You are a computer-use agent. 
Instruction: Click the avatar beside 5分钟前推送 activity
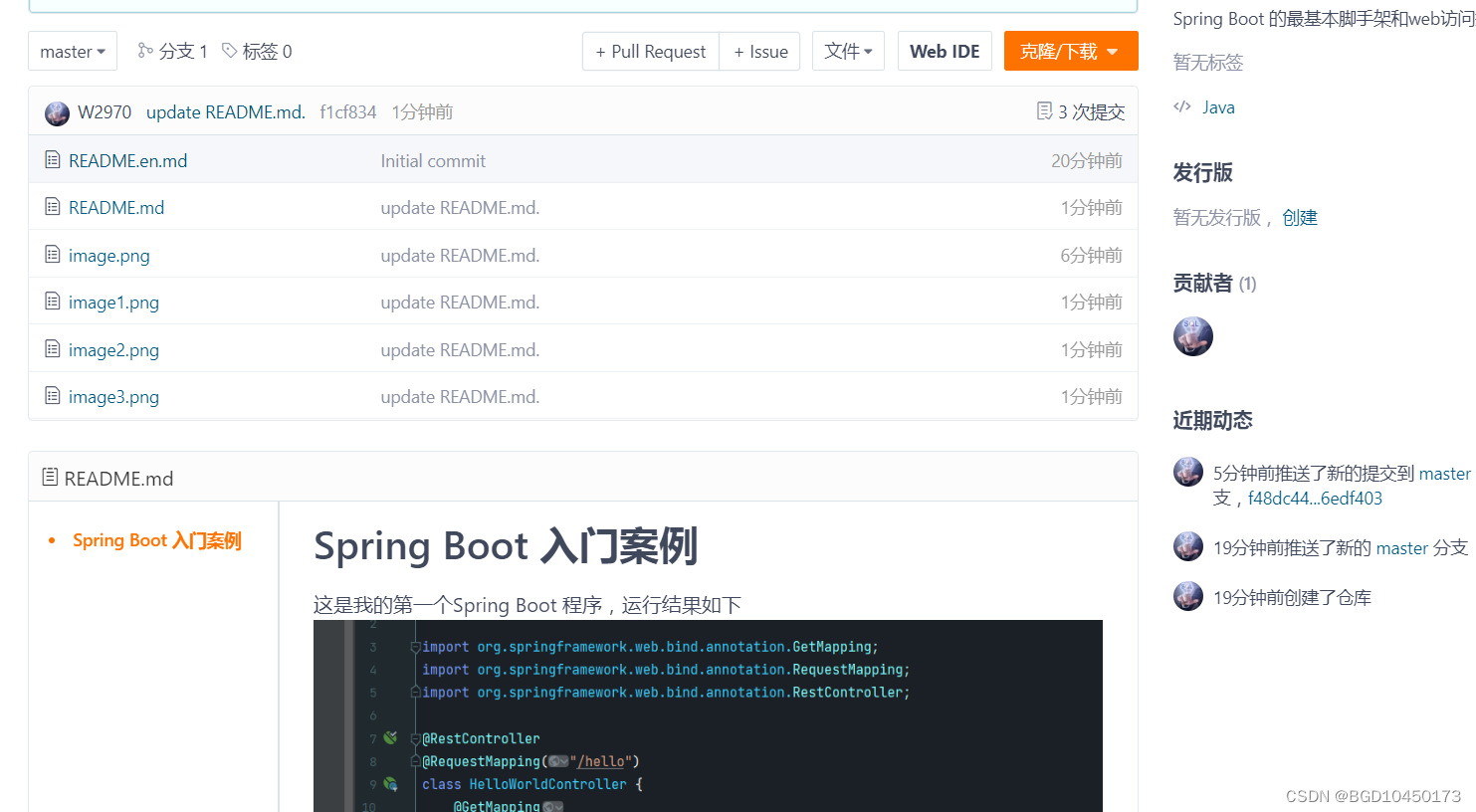(1188, 472)
